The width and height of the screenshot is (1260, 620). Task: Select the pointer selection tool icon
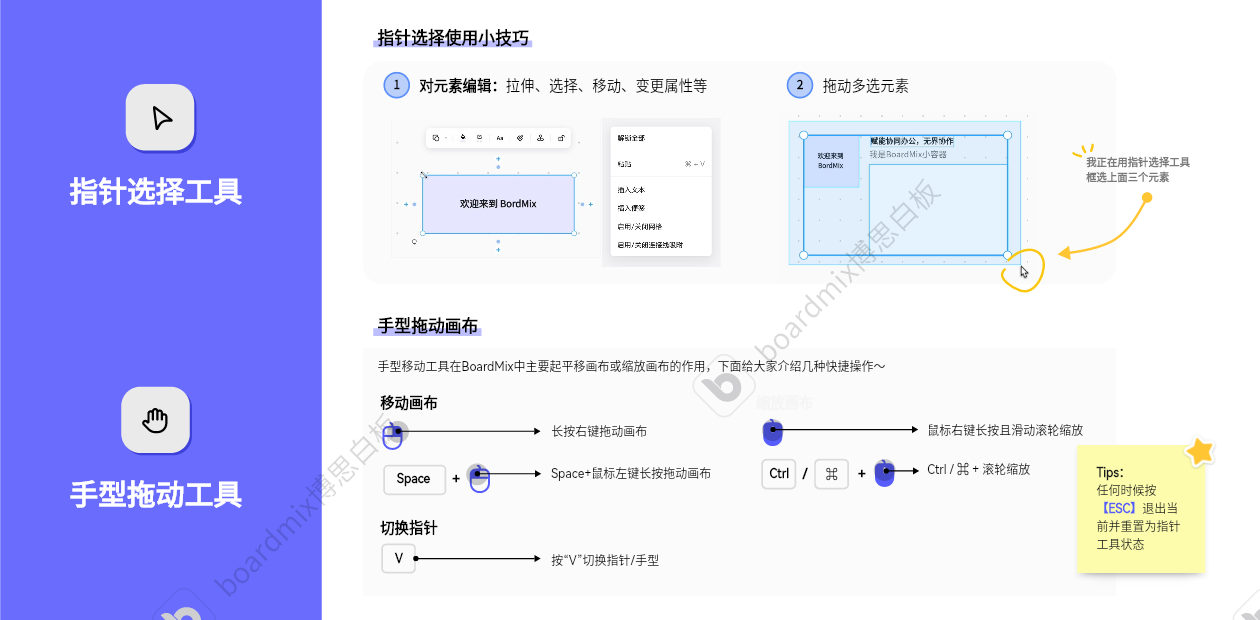click(x=160, y=118)
